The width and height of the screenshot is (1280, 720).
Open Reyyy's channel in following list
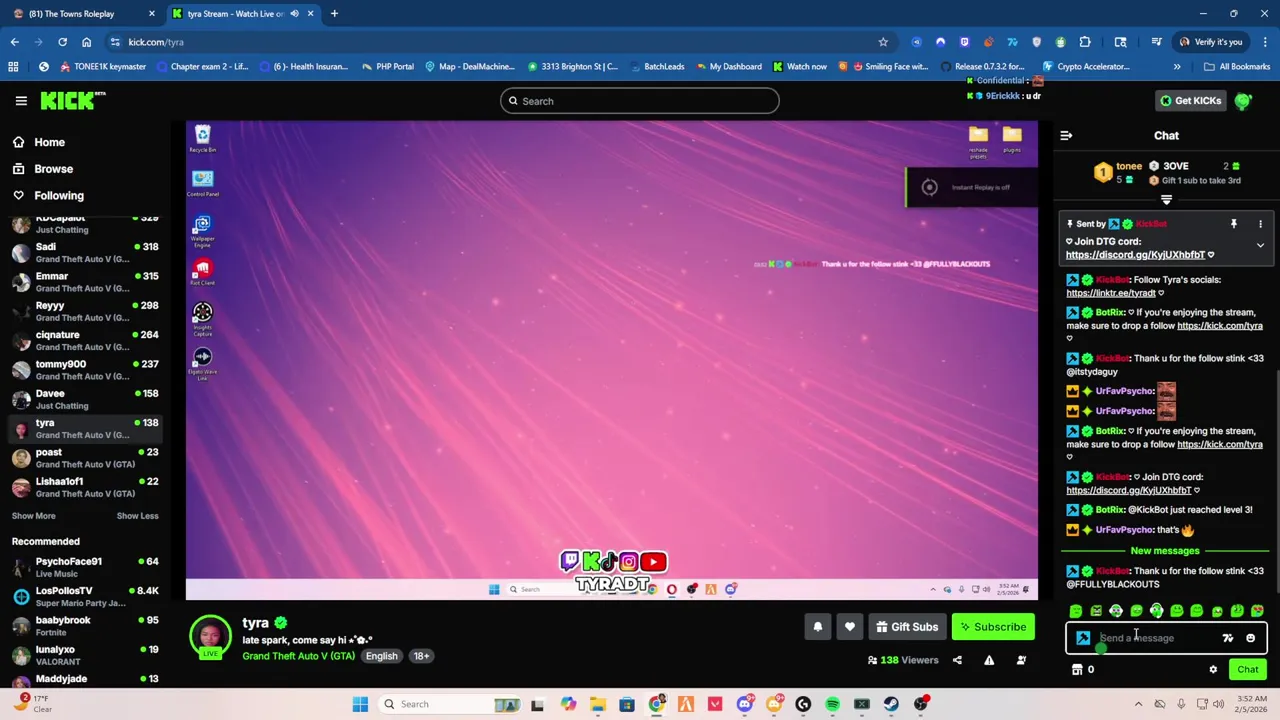click(x=86, y=311)
